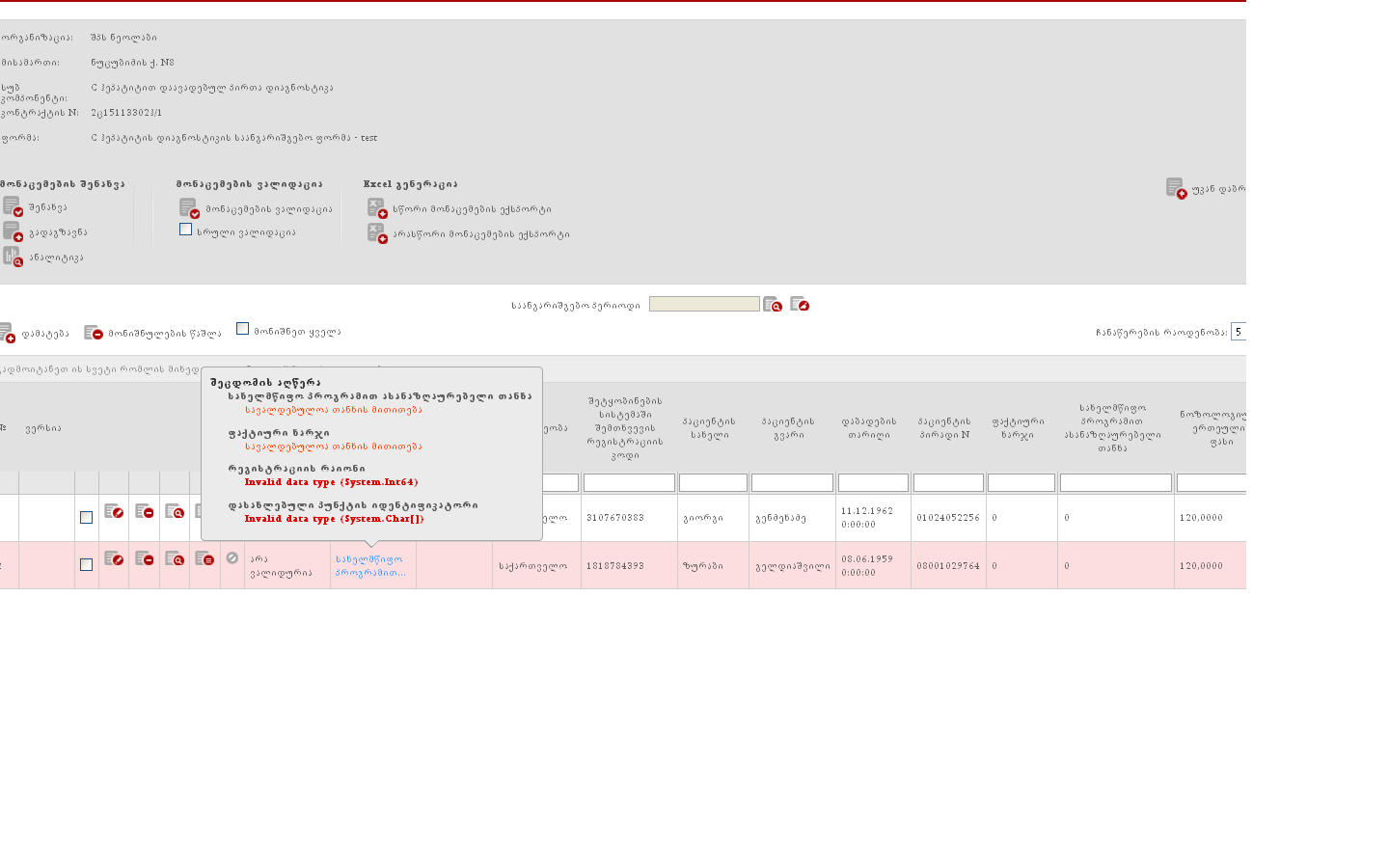
Task: Click the შენახვა (Save) icon
Action: coord(13,206)
